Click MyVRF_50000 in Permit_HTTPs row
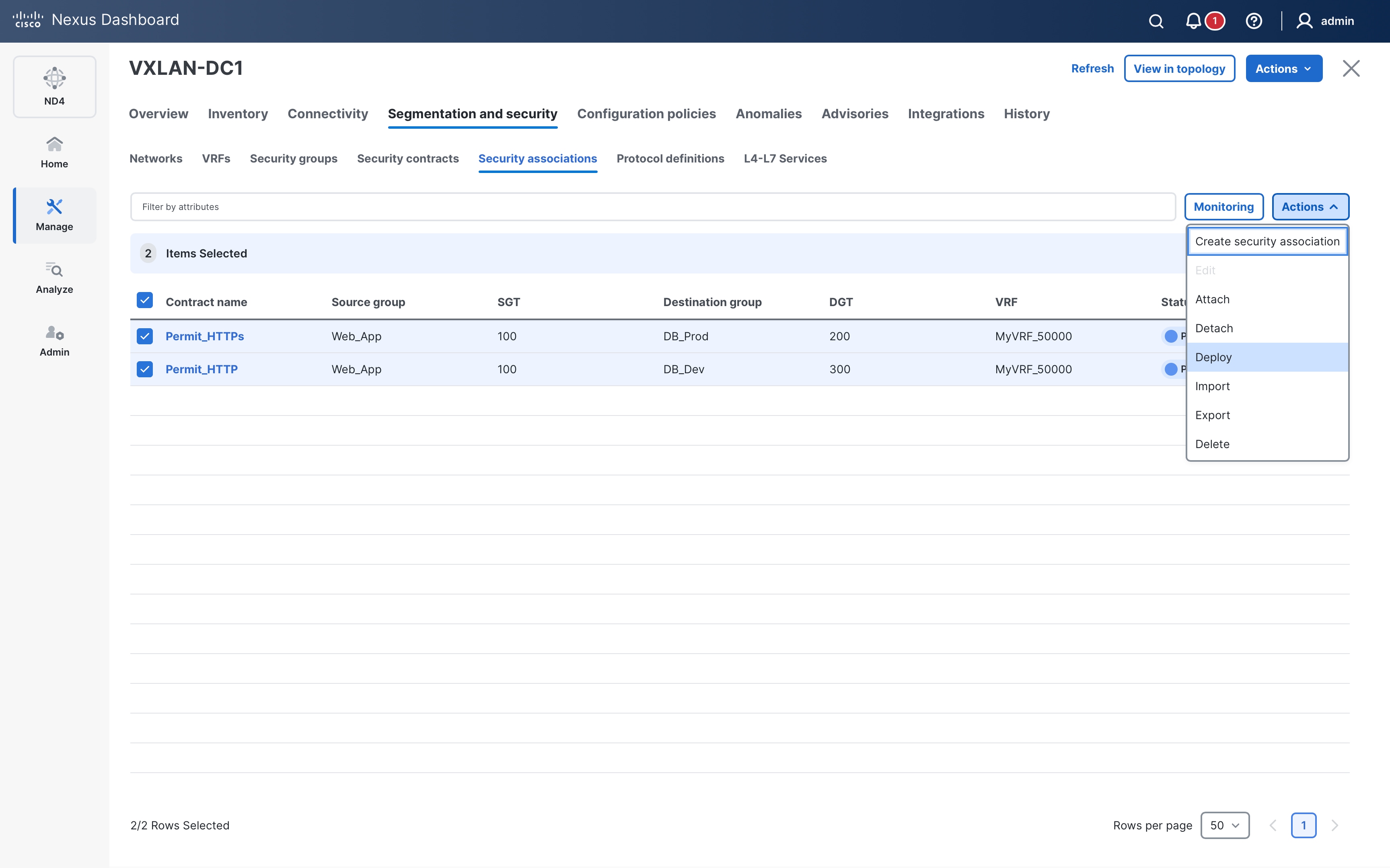Image resolution: width=1390 pixels, height=868 pixels. pos(1033,336)
